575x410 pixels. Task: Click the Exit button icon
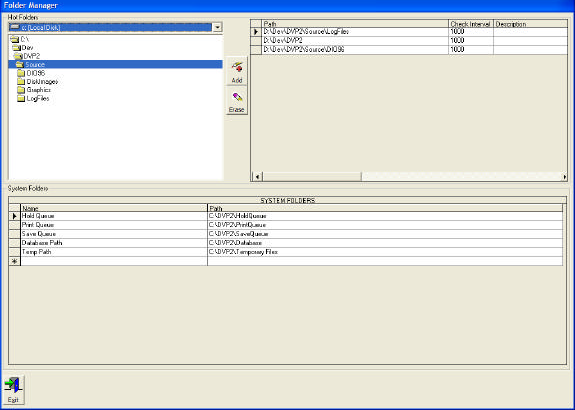coord(14,390)
